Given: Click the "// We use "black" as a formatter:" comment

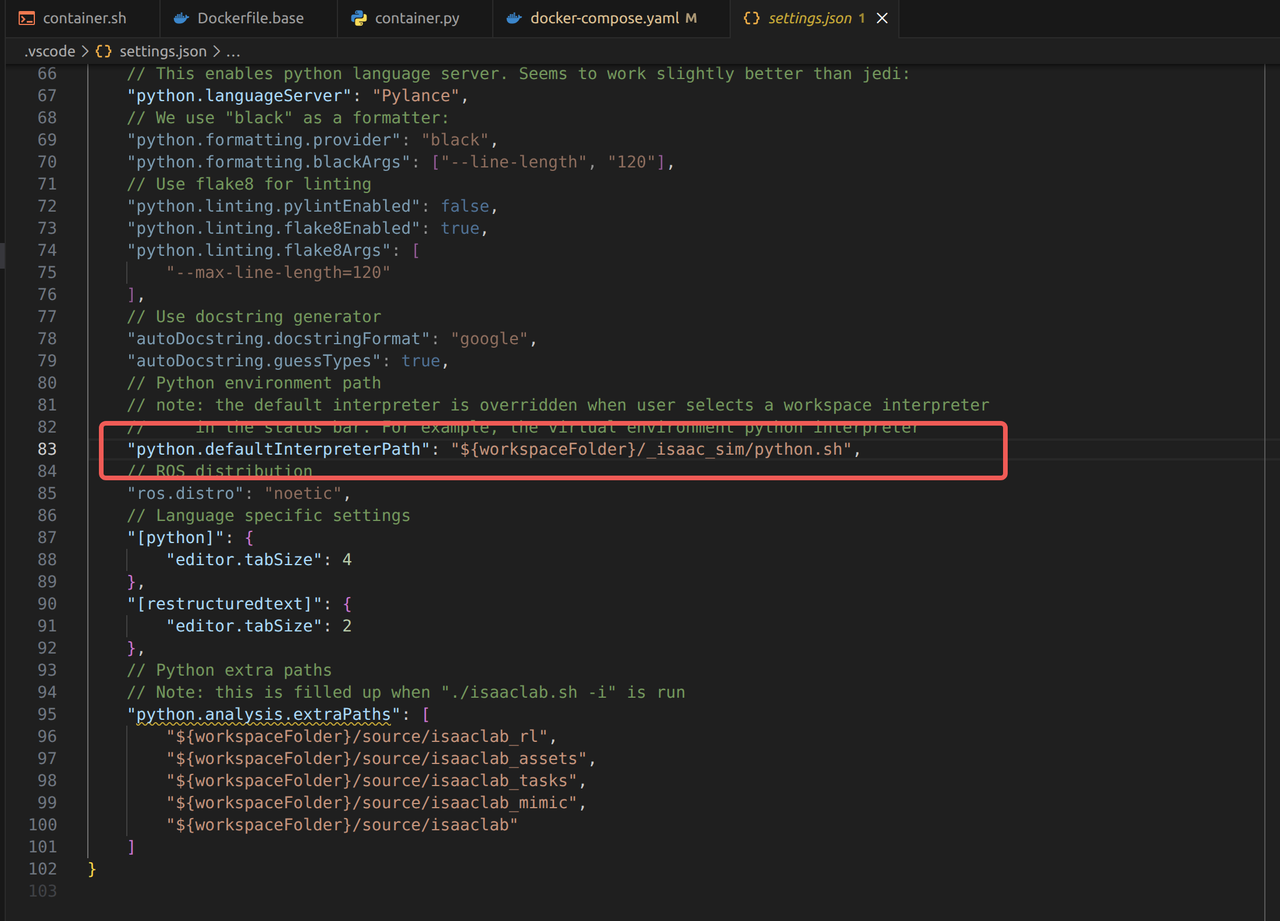Looking at the screenshot, I should (289, 118).
